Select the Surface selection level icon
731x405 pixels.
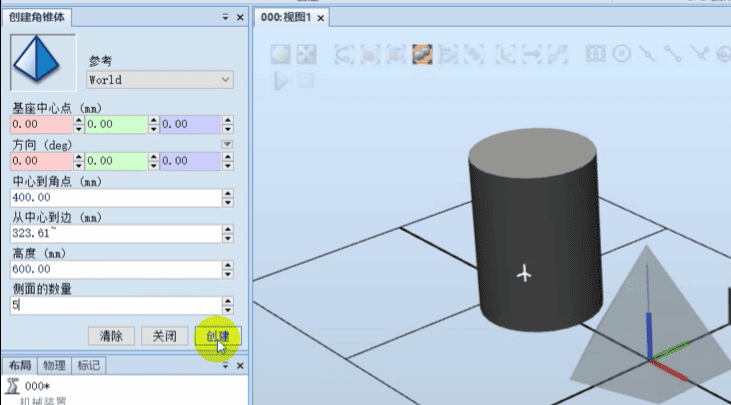(370, 54)
